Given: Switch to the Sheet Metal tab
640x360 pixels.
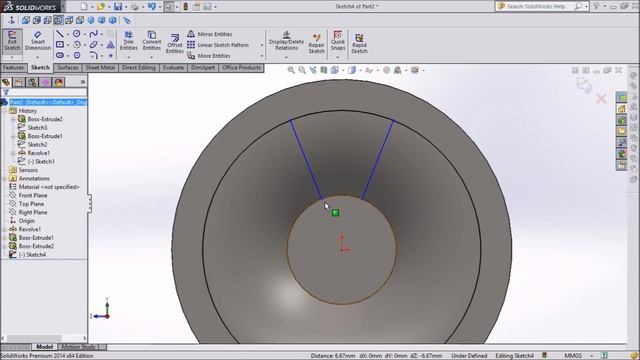Looking at the screenshot, I should pyautogui.click(x=100, y=68).
